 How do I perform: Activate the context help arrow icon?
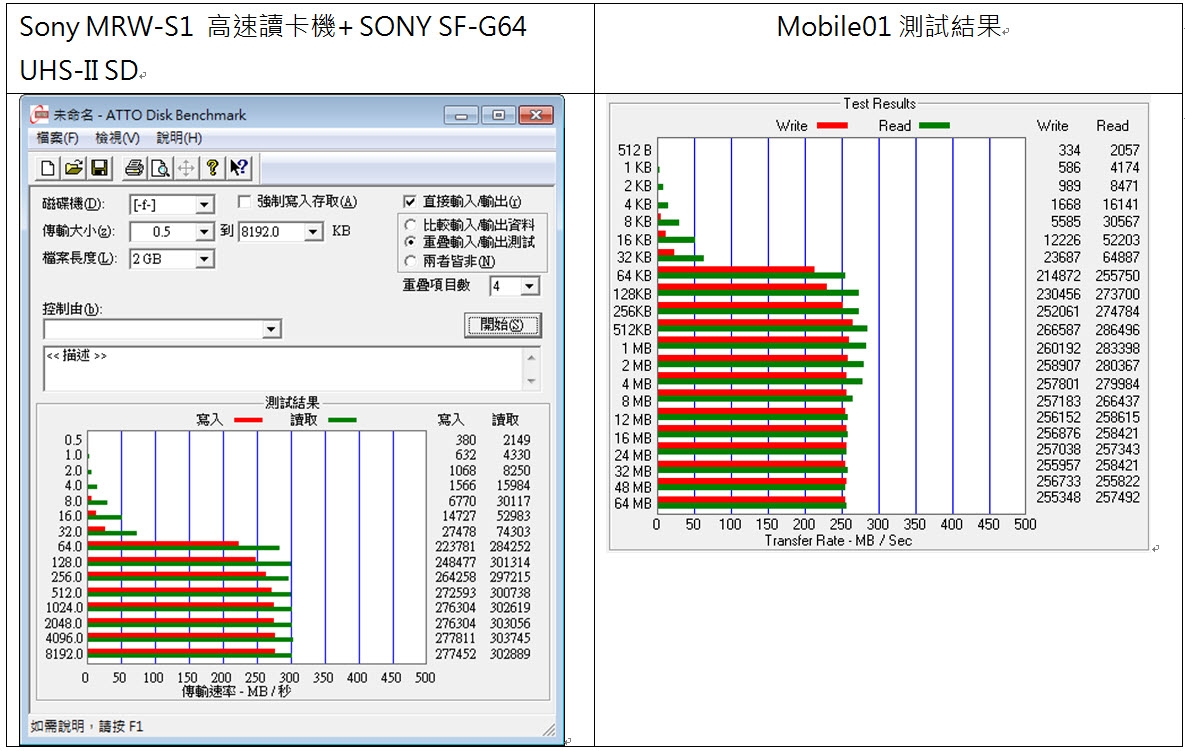(239, 168)
